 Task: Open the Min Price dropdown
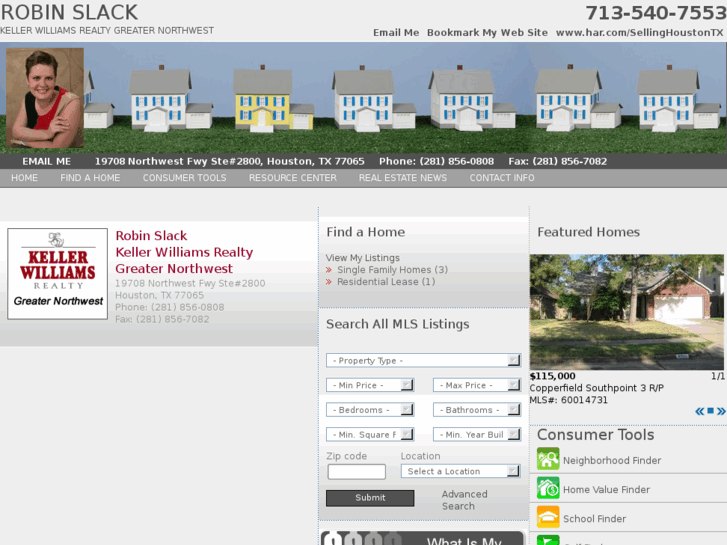click(x=370, y=385)
